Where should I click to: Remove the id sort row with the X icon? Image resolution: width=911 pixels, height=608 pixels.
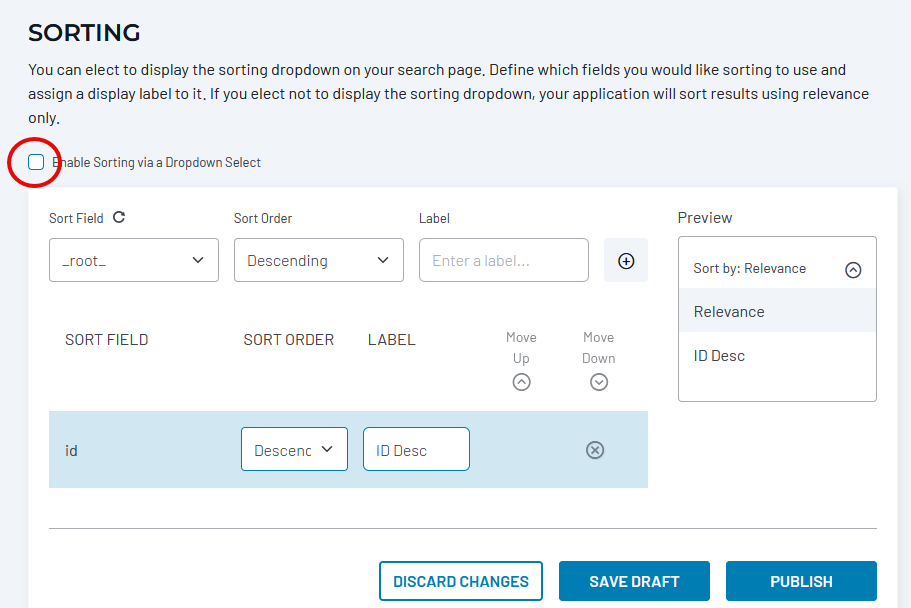[x=595, y=450]
